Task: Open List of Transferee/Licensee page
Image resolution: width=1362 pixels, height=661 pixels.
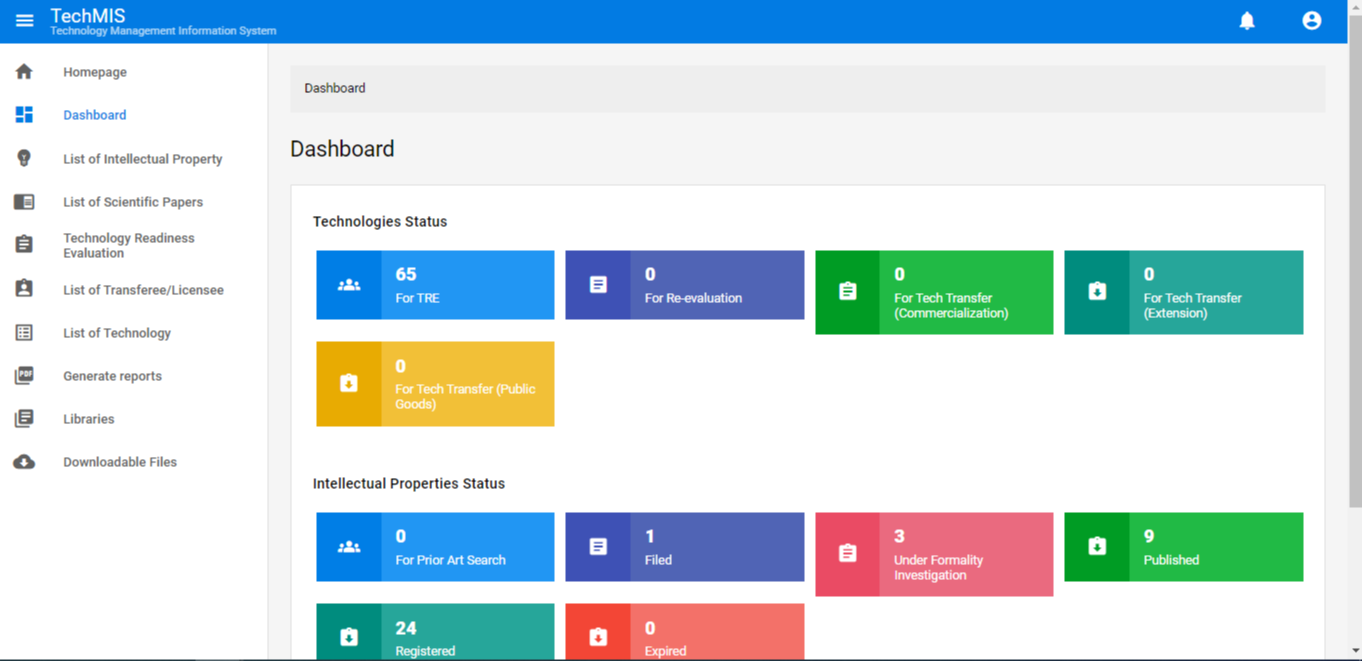Action: [143, 290]
